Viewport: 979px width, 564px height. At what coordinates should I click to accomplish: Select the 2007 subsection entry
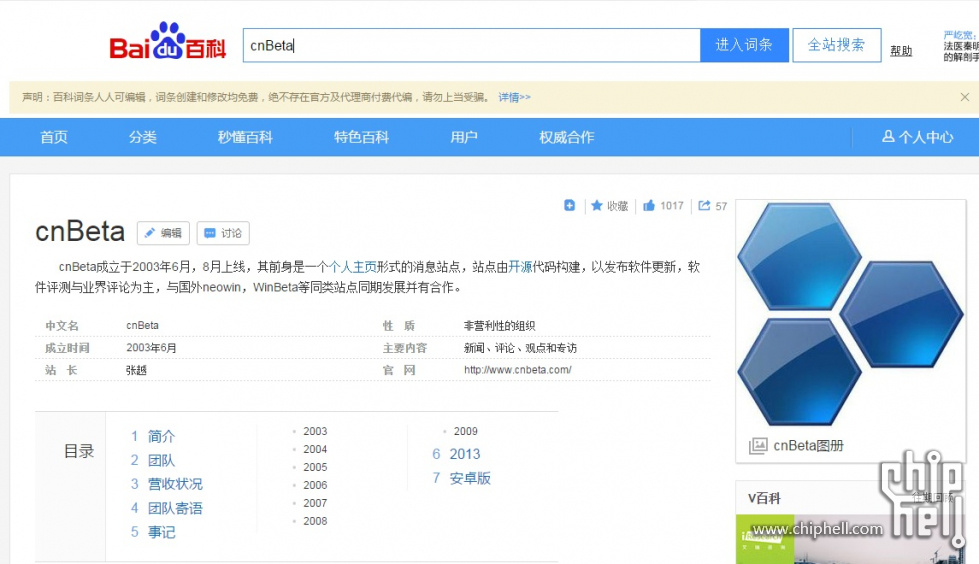click(315, 503)
